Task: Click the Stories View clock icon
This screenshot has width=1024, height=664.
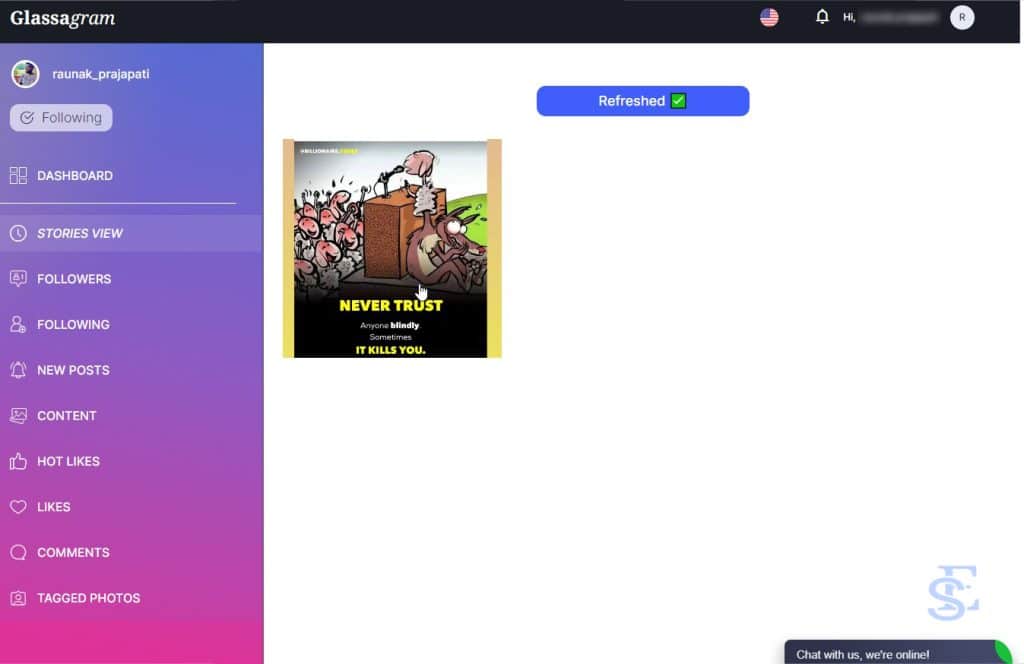Action: click(x=18, y=233)
